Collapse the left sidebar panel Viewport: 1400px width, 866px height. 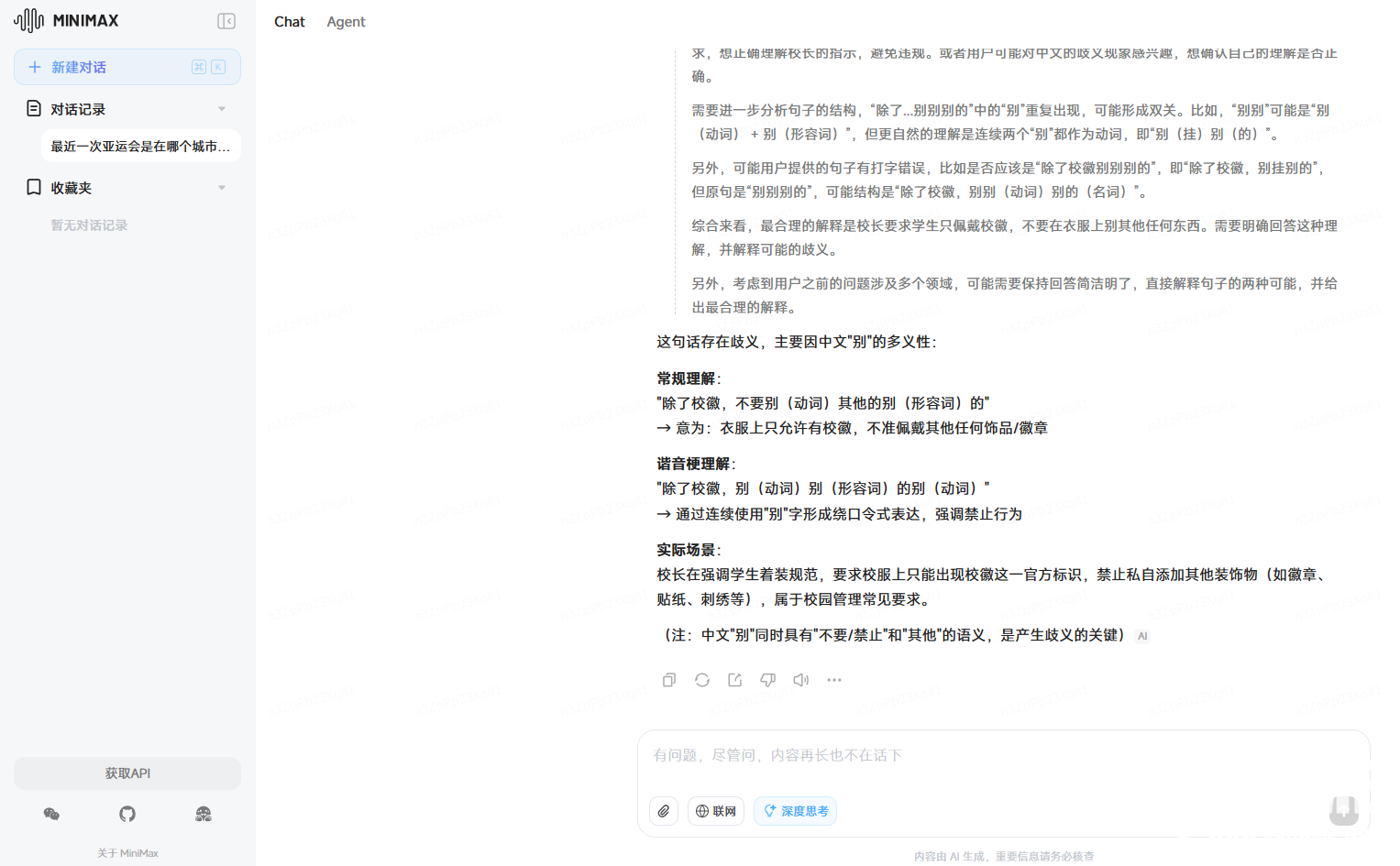pos(226,21)
